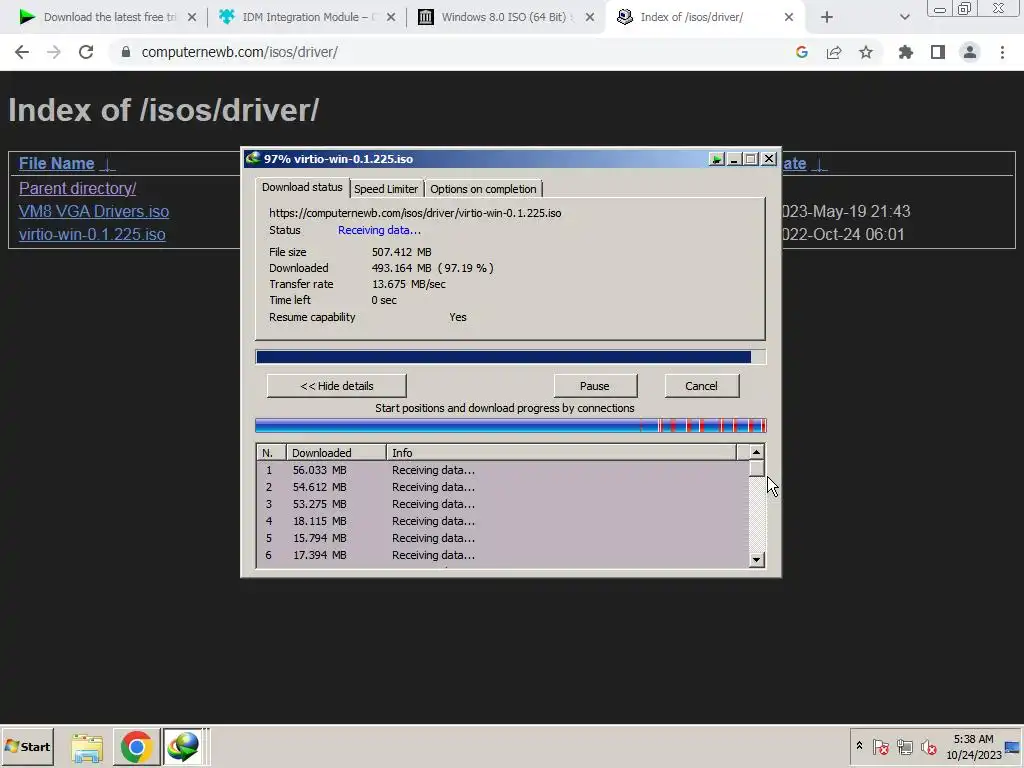
Task: Select connection row 1 with 56.033 MB
Action: 503,470
